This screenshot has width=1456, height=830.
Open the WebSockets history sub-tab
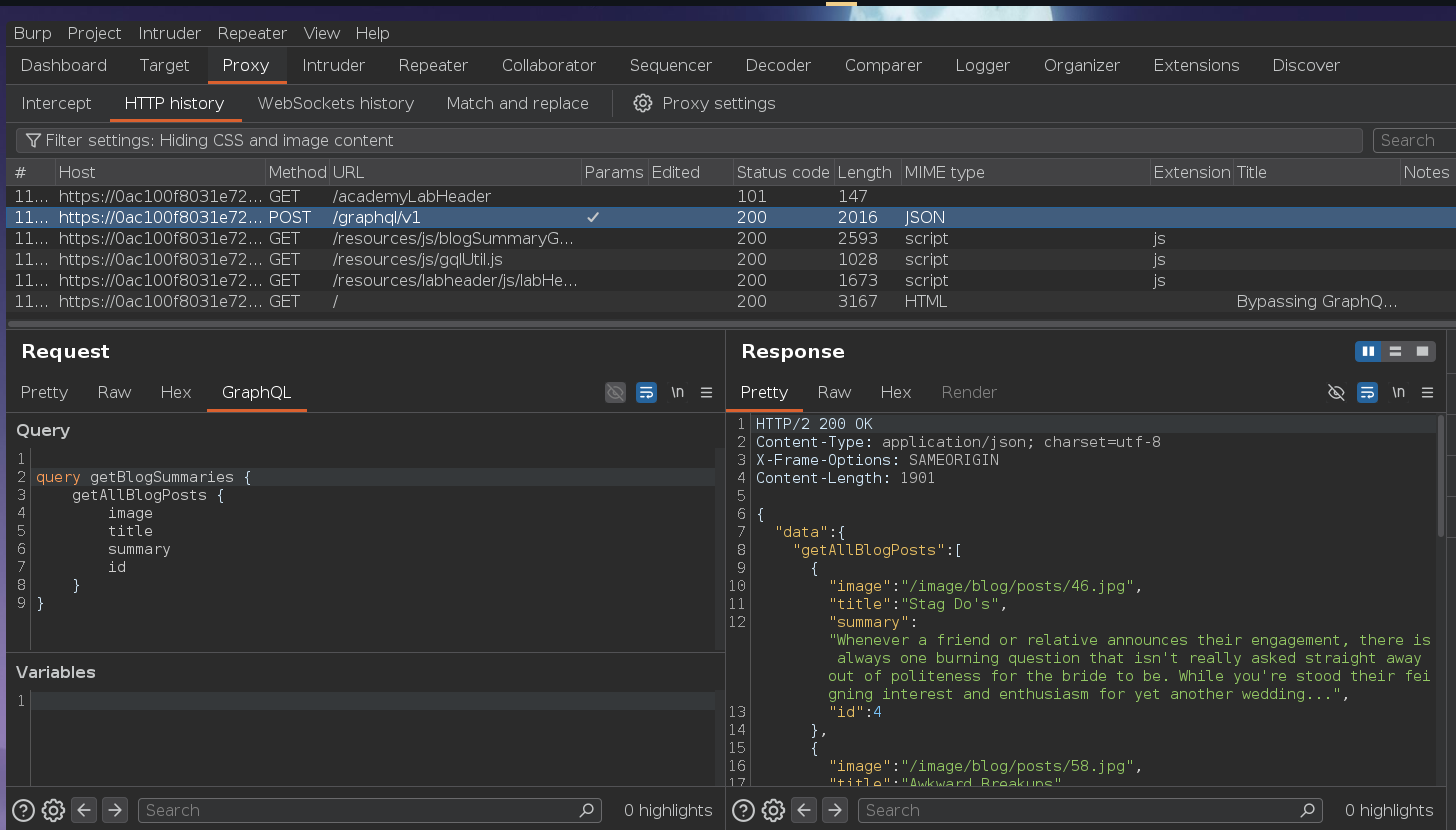click(336, 103)
